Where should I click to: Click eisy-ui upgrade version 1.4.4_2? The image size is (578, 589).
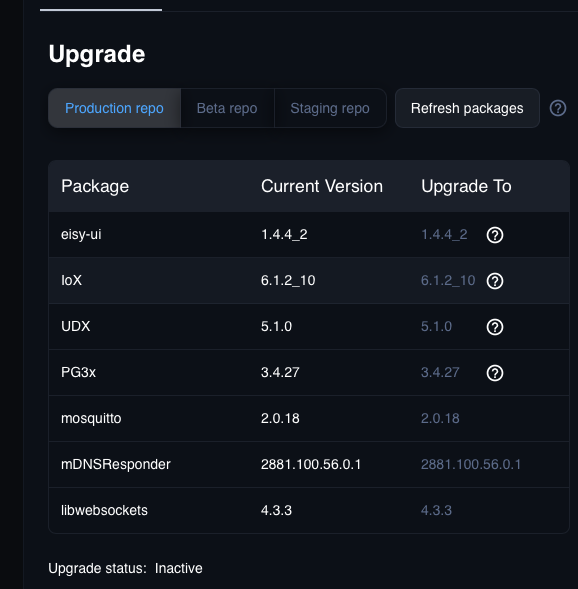444,235
